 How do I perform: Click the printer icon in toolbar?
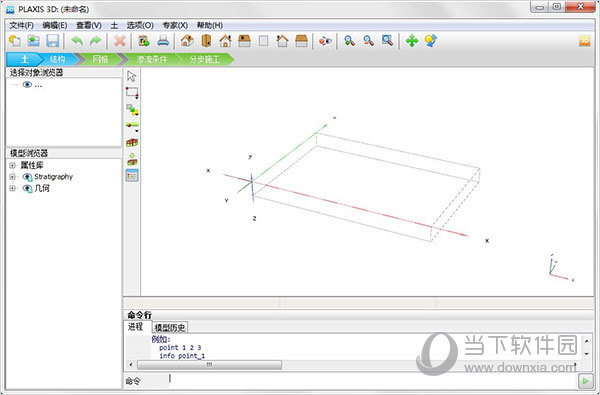[163, 41]
